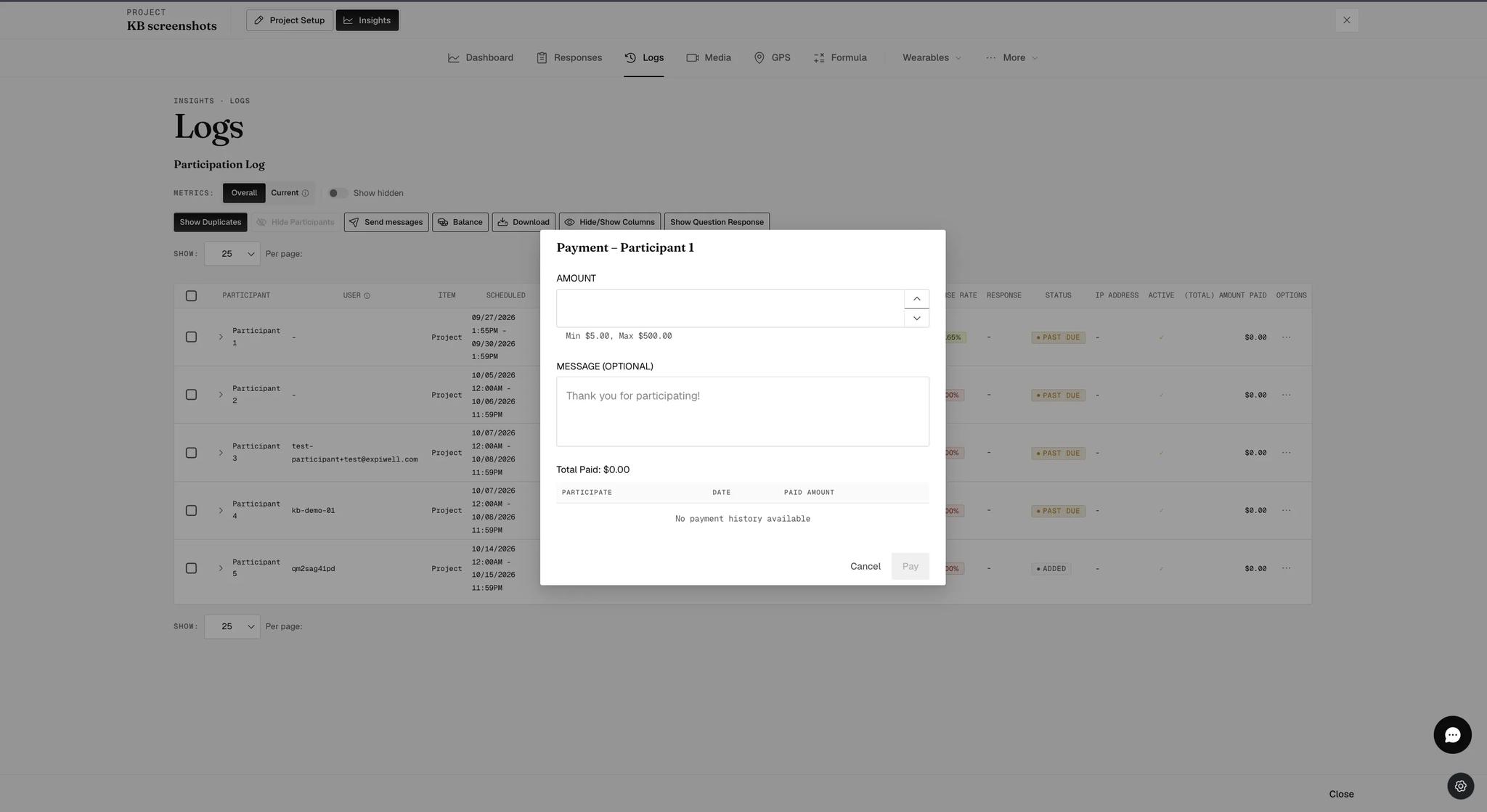Image resolution: width=1487 pixels, height=812 pixels.
Task: Click Close at the bottom right
Action: click(x=1341, y=795)
